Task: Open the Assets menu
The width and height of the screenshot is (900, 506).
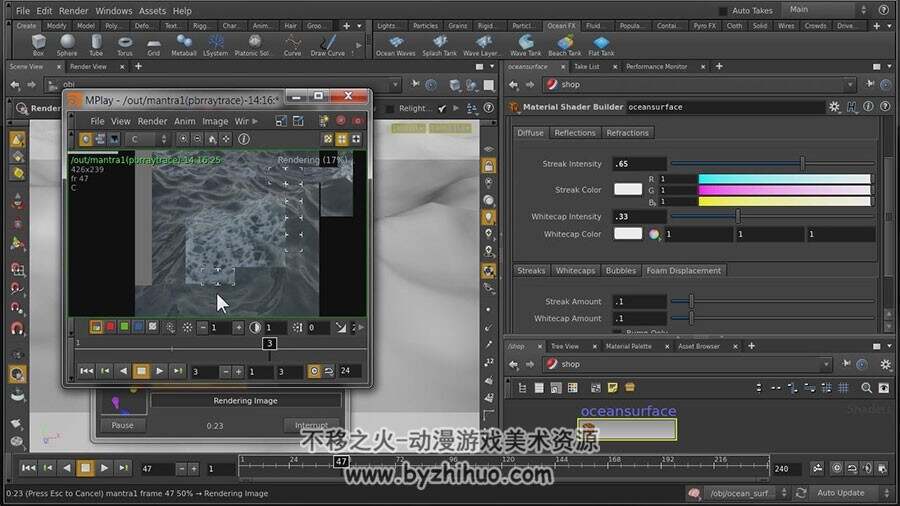Action: click(x=152, y=10)
